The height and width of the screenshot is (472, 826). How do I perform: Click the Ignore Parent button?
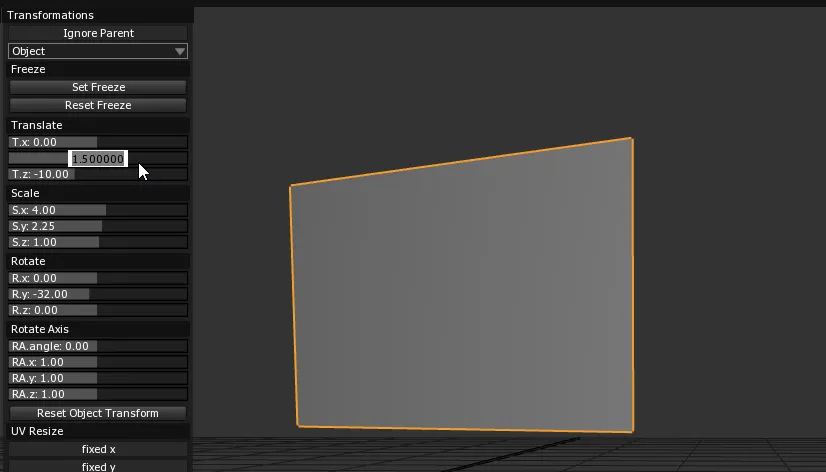point(98,33)
